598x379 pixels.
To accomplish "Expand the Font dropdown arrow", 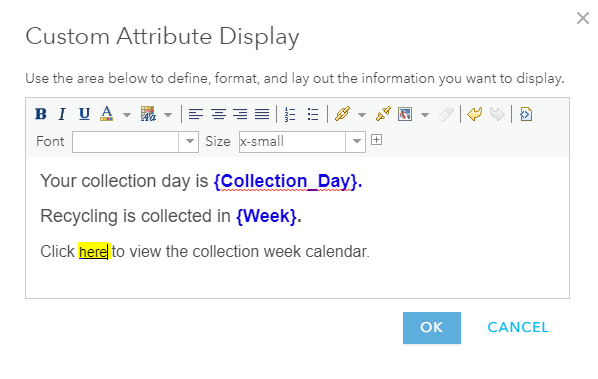I will (189, 142).
